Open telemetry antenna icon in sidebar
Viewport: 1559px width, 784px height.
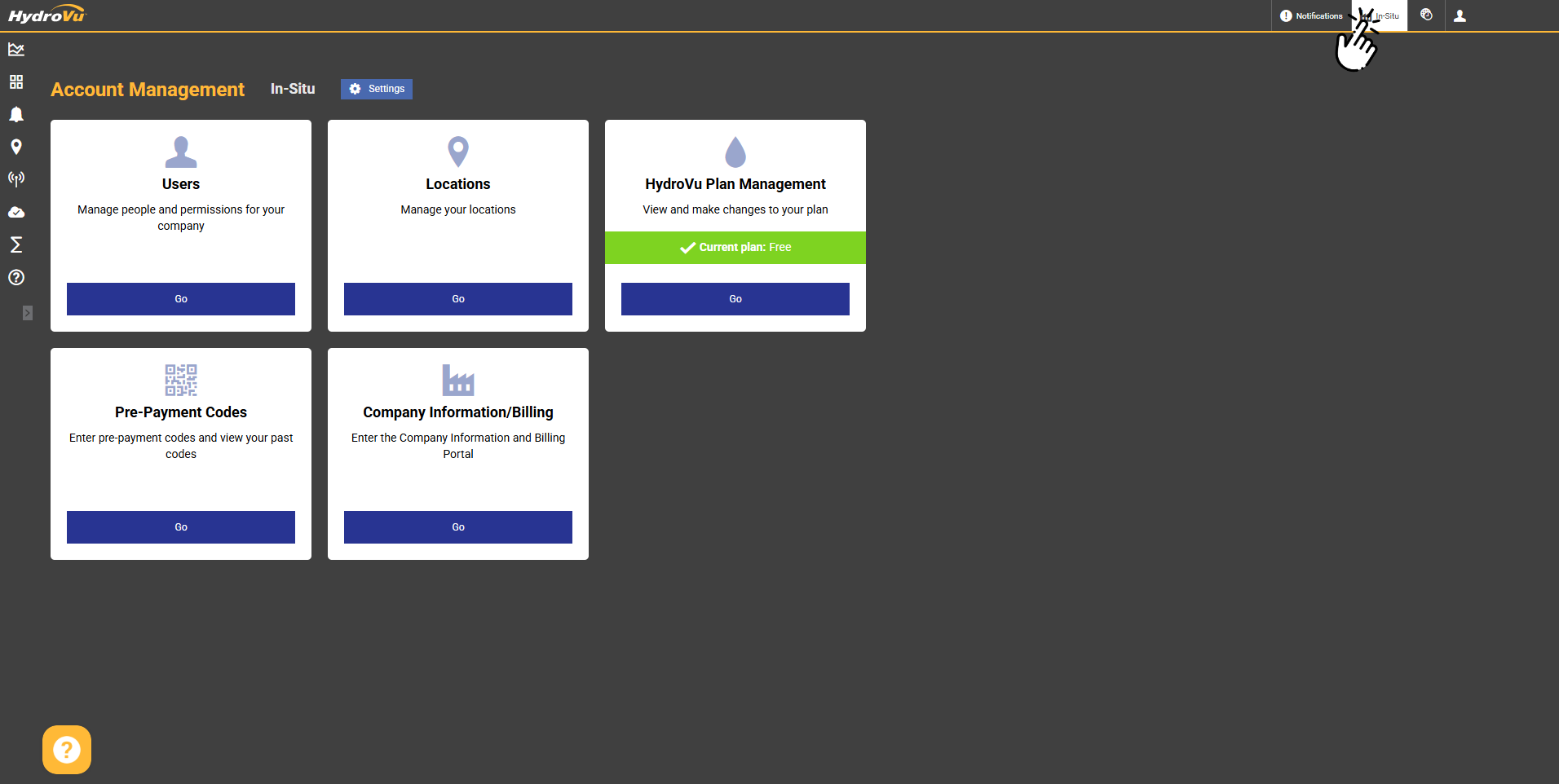tap(16, 179)
